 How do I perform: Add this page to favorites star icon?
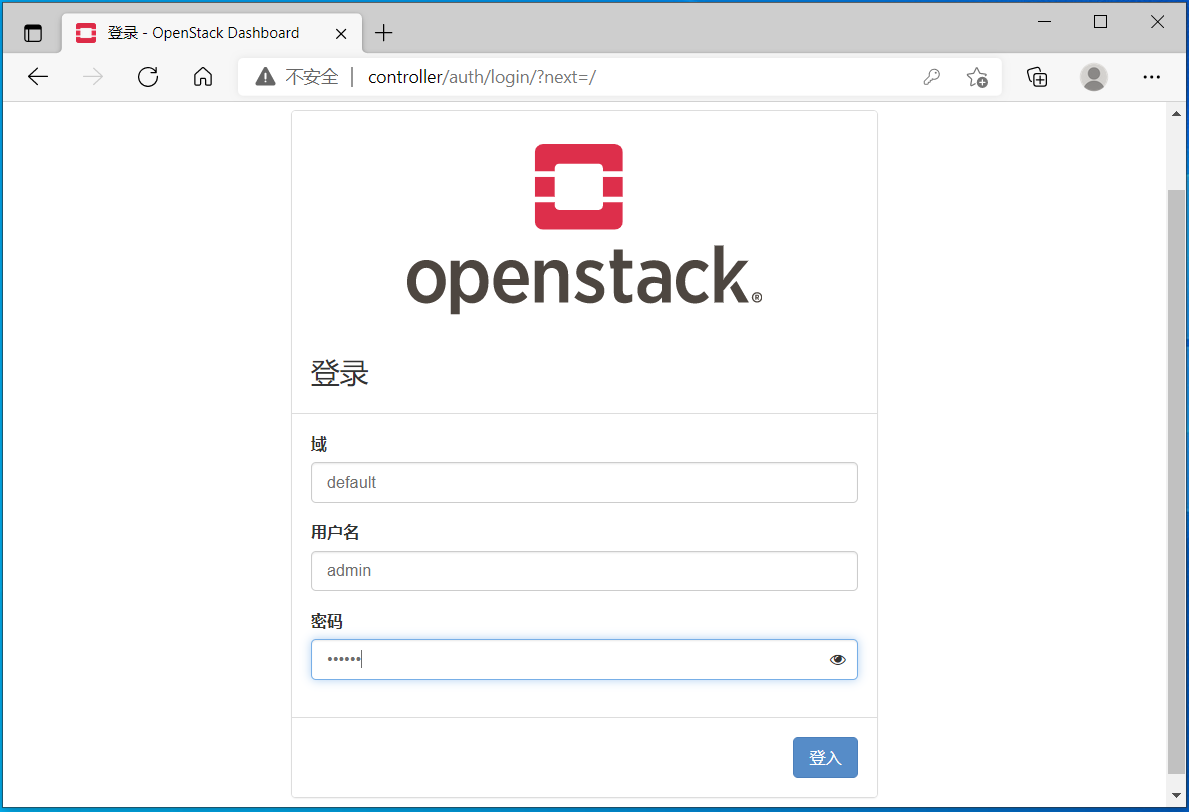[x=977, y=77]
